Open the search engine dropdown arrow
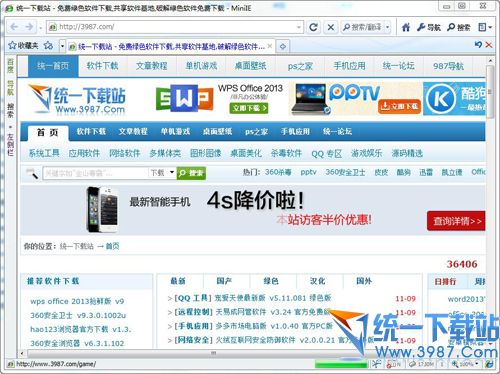This screenshot has width=500, height=374. point(388,27)
